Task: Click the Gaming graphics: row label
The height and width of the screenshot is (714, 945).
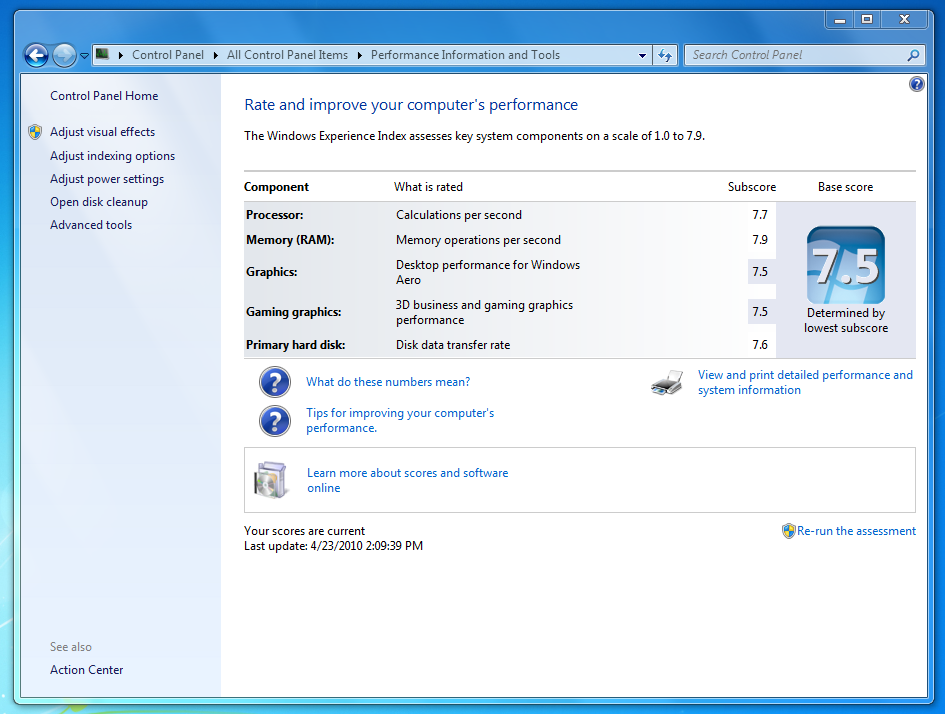Action: point(294,312)
